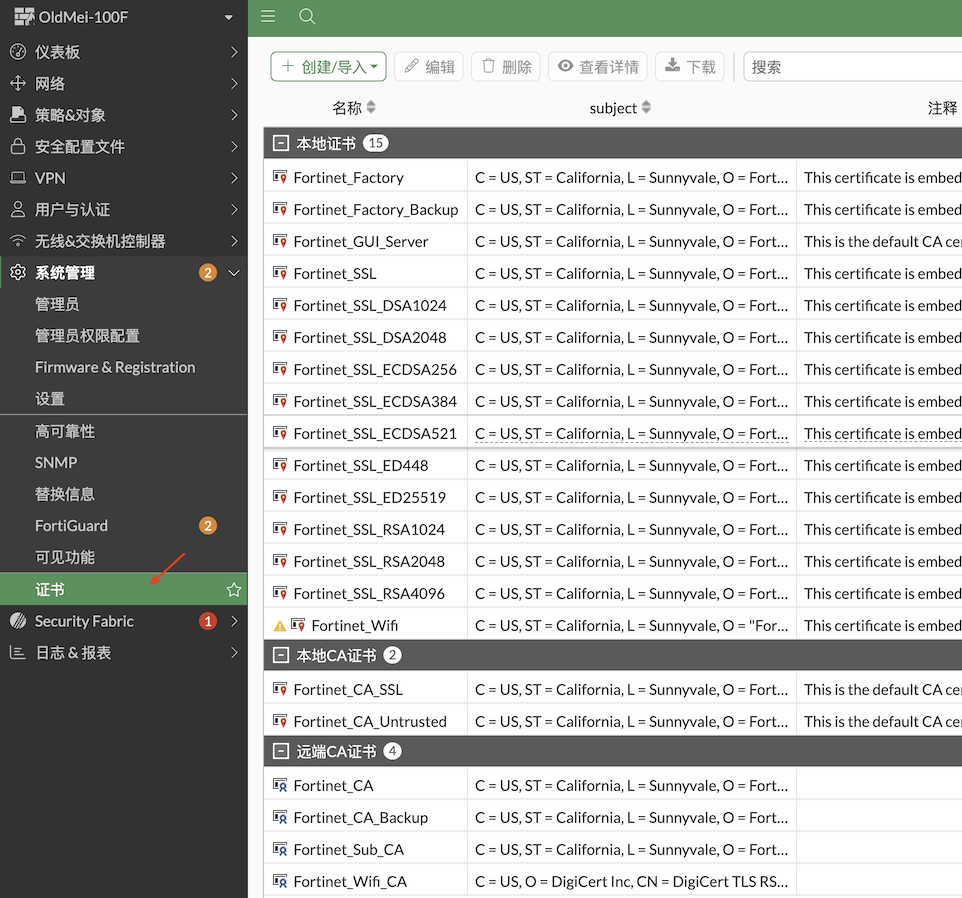Collapse the 系统管理 menu chevron
Image resolution: width=962 pixels, height=898 pixels.
tap(234, 272)
